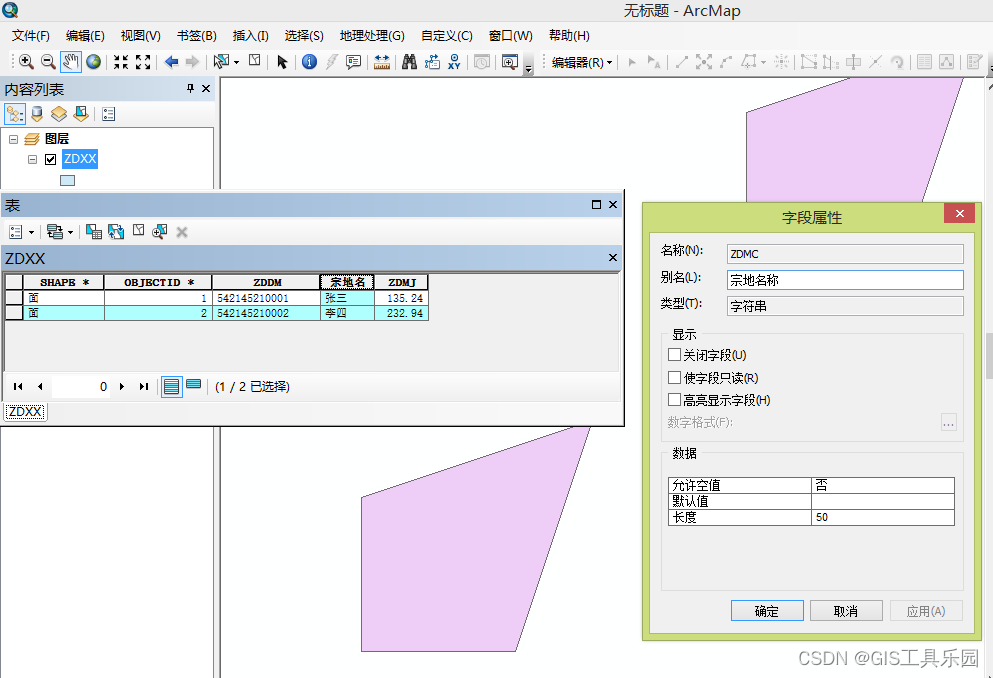Open the 编辑器 dropdown menu
Image resolution: width=993 pixels, height=678 pixels.
582,62
